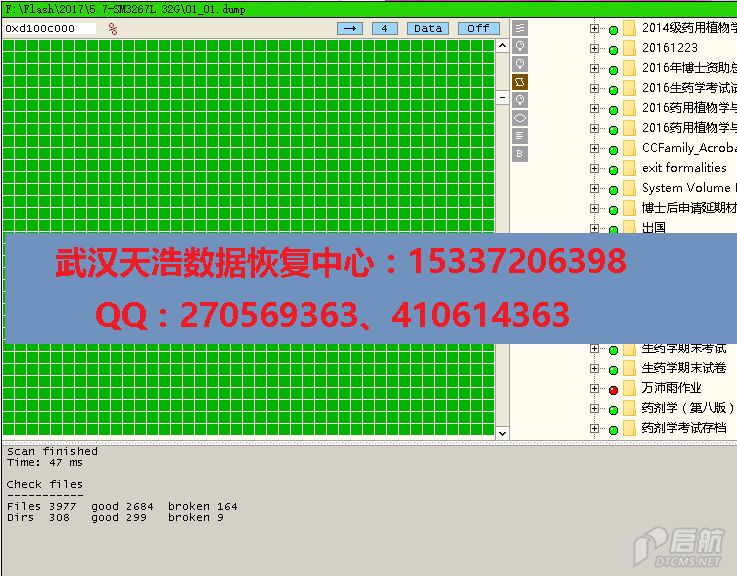Image resolution: width=737 pixels, height=576 pixels.
Task: Select the 药剂学（第八版） folder
Action: point(687,408)
